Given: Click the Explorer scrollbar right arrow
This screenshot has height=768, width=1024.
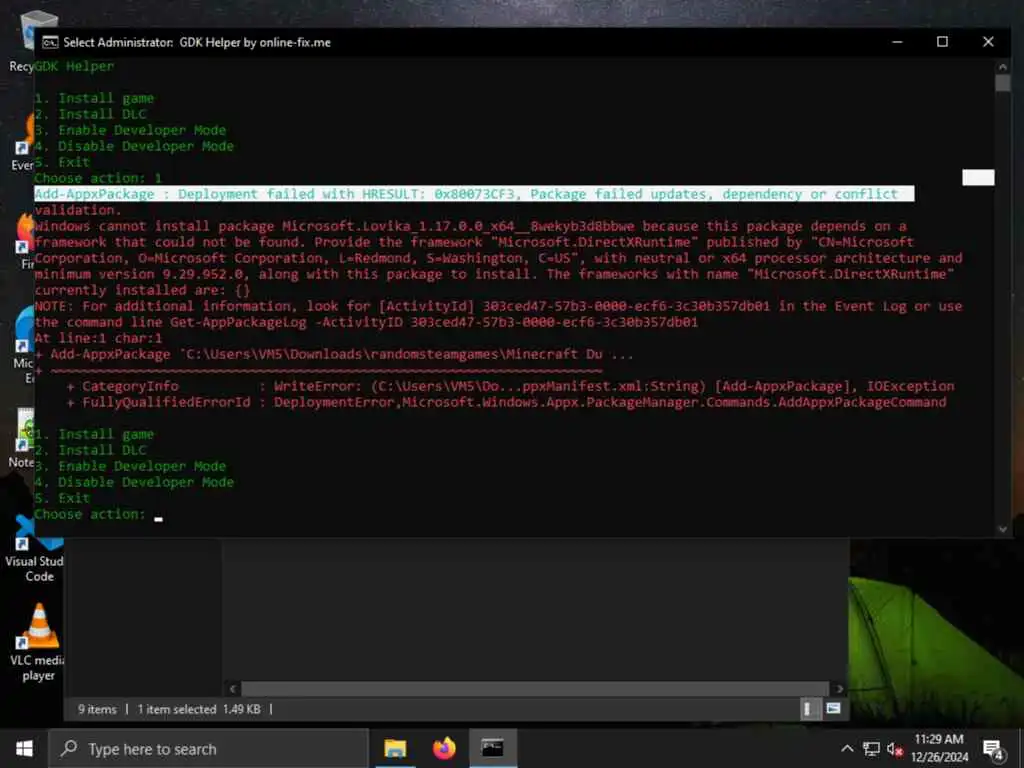Looking at the screenshot, I should pos(840,688).
